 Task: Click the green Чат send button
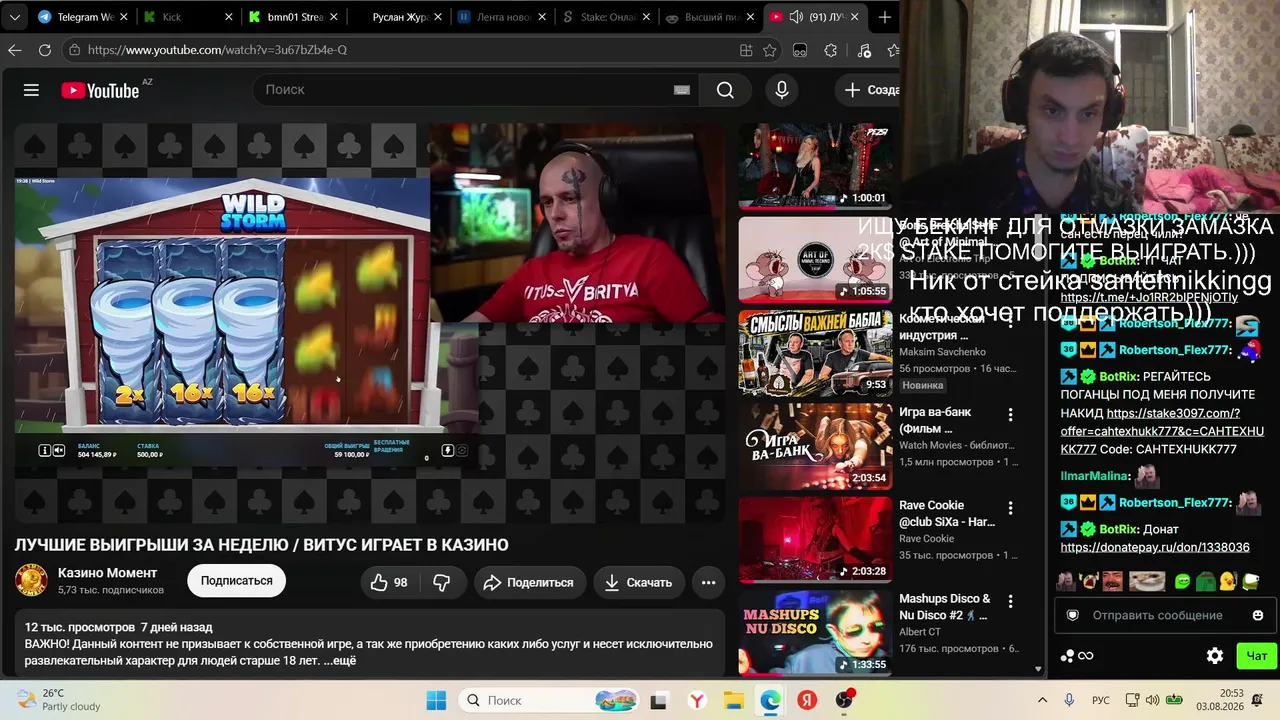coord(1256,656)
